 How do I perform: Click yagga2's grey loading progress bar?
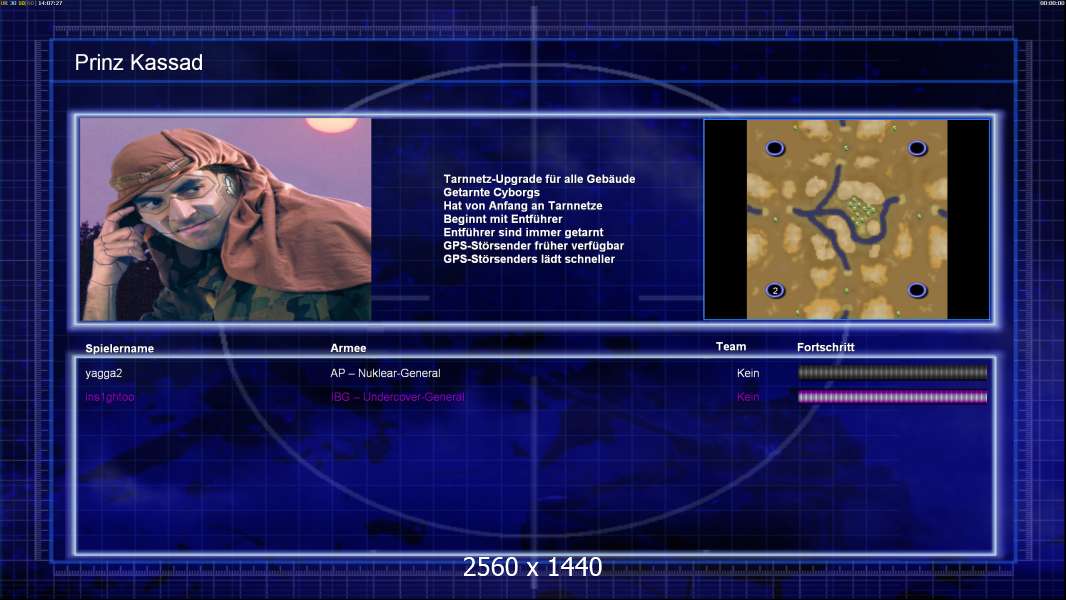pyautogui.click(x=892, y=372)
